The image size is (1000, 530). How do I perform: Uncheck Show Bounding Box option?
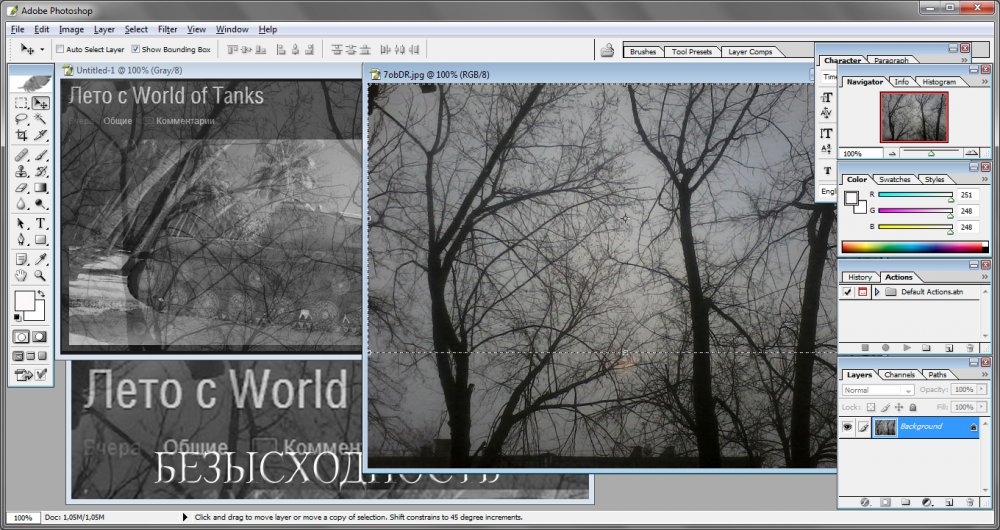pos(136,49)
